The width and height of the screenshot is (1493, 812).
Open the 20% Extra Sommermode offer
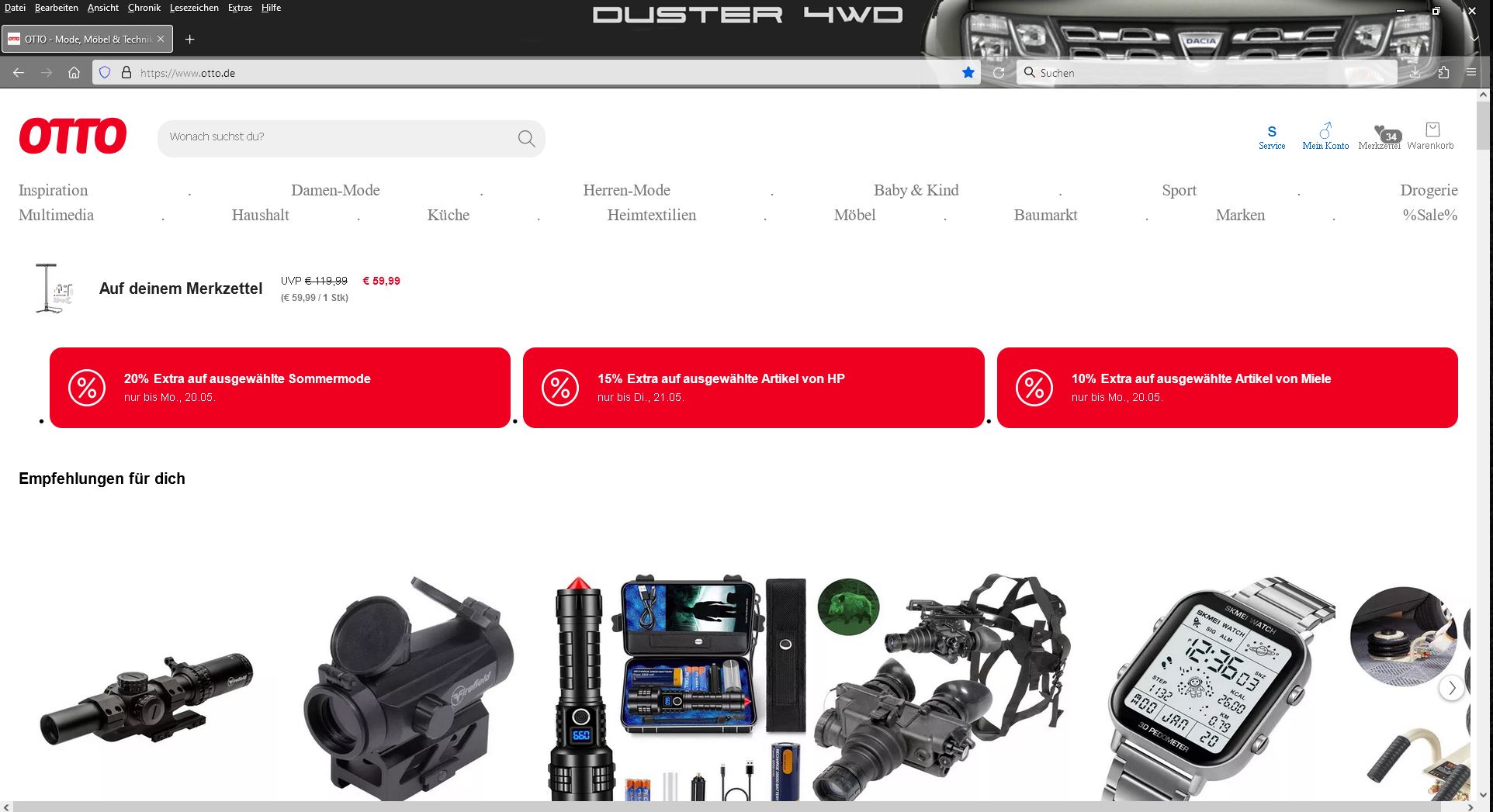tap(280, 388)
